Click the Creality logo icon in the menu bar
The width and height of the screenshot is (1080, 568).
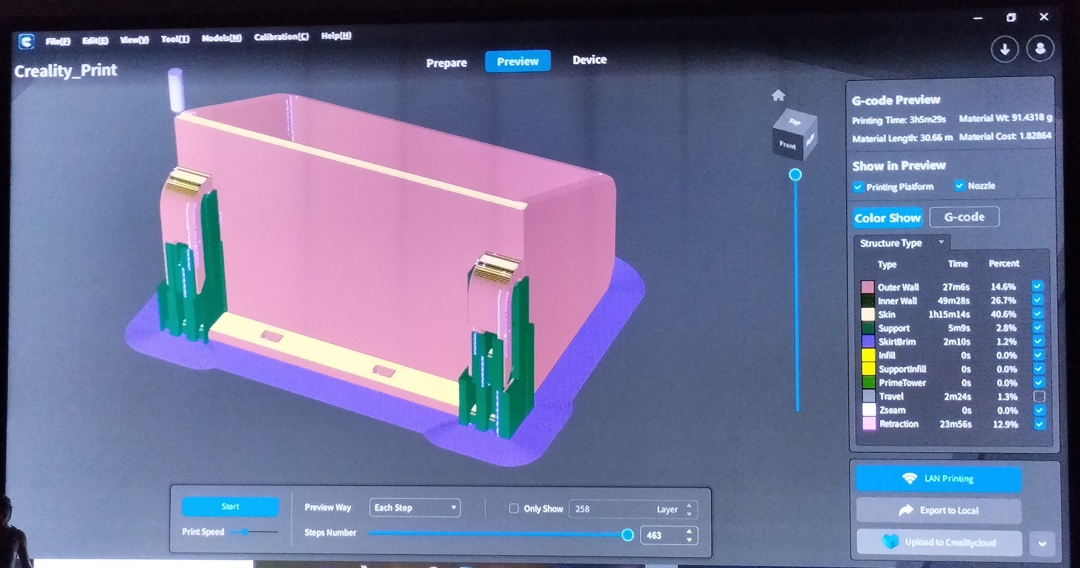click(x=26, y=41)
